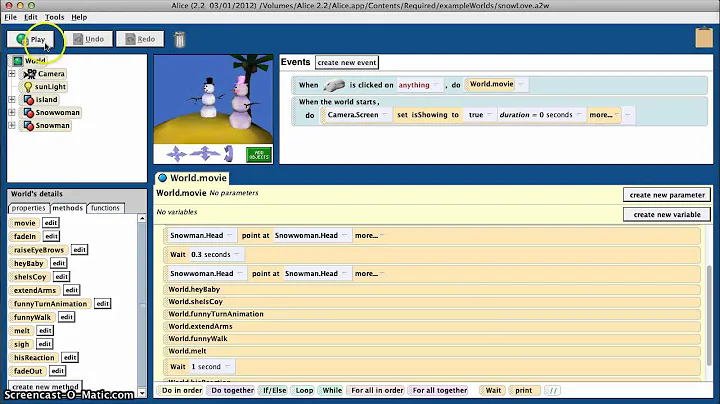Select the Loop tile
This screenshot has height=404, width=720.
[304, 390]
